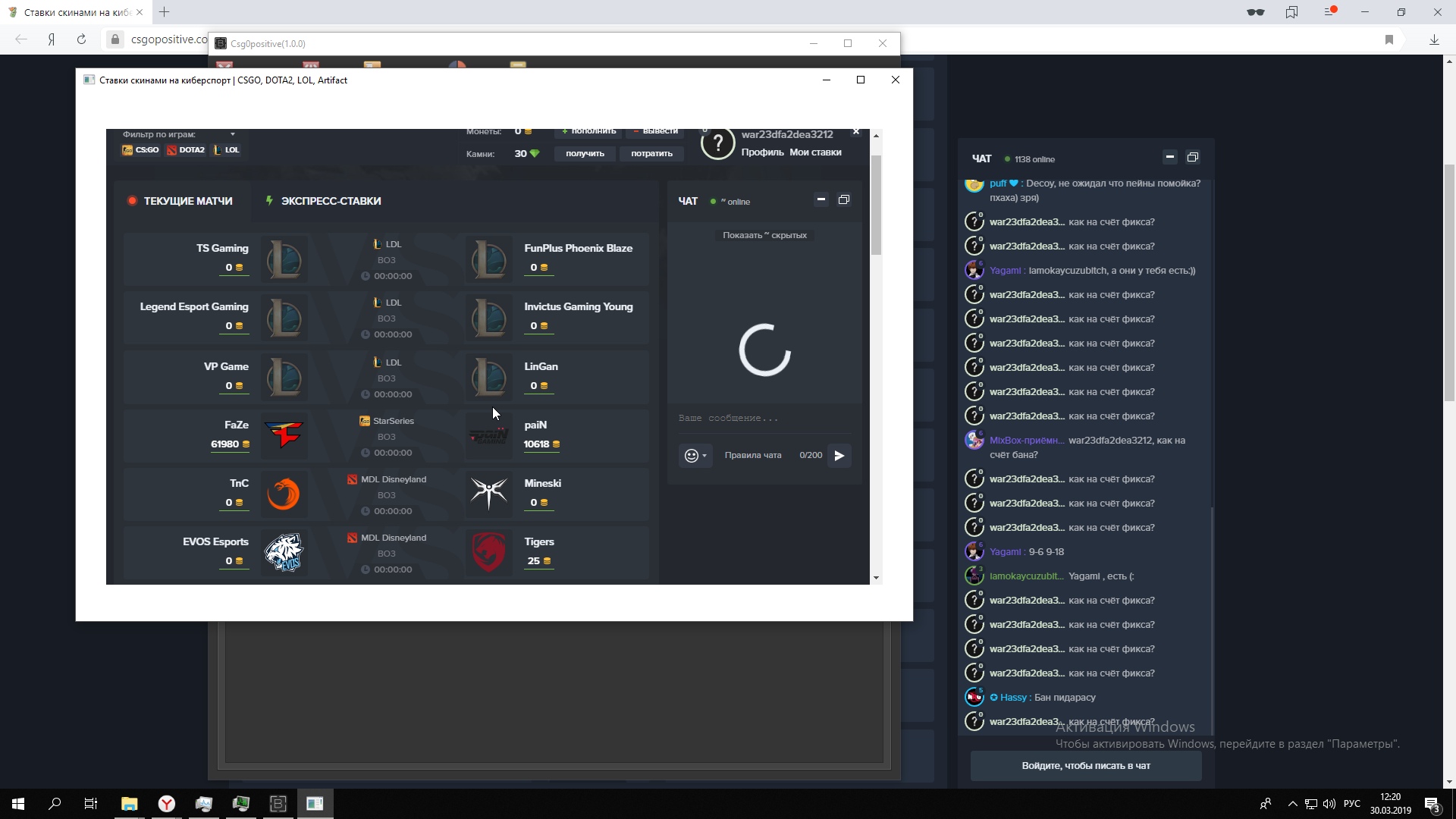
Task: Collapse the inner chat panel
Action: tap(821, 199)
